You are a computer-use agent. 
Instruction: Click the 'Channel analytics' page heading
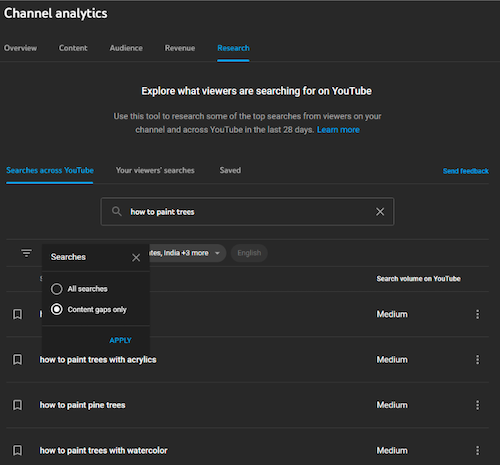click(x=55, y=13)
